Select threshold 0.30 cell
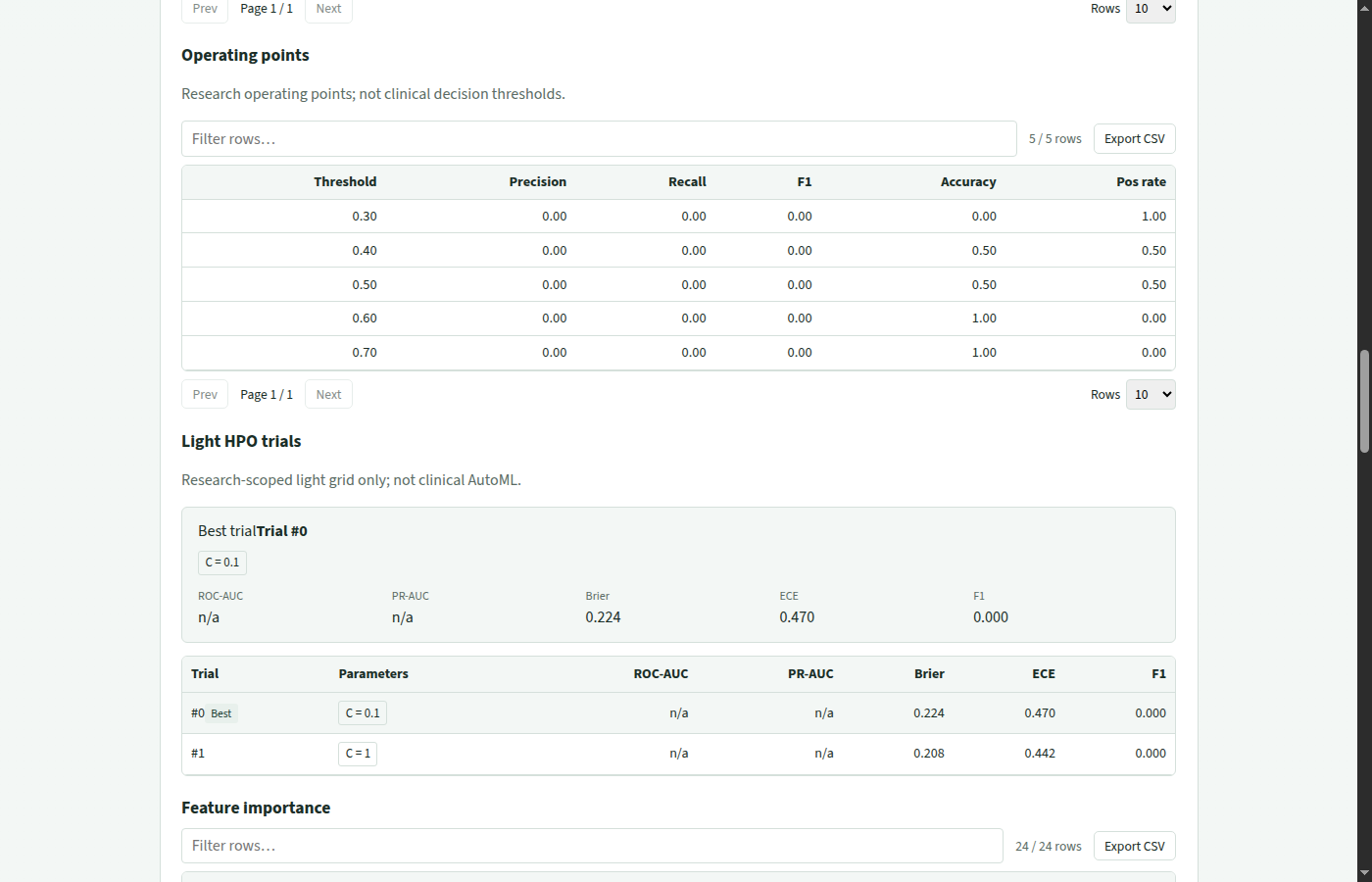This screenshot has width=1372, height=882. pos(365,216)
